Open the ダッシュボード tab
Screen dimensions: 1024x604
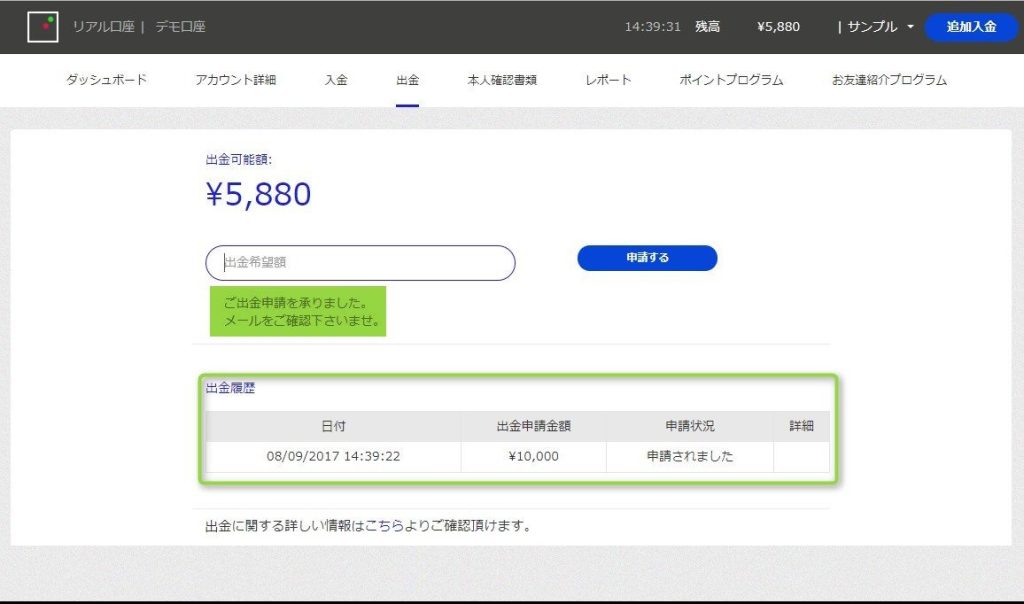[x=106, y=80]
